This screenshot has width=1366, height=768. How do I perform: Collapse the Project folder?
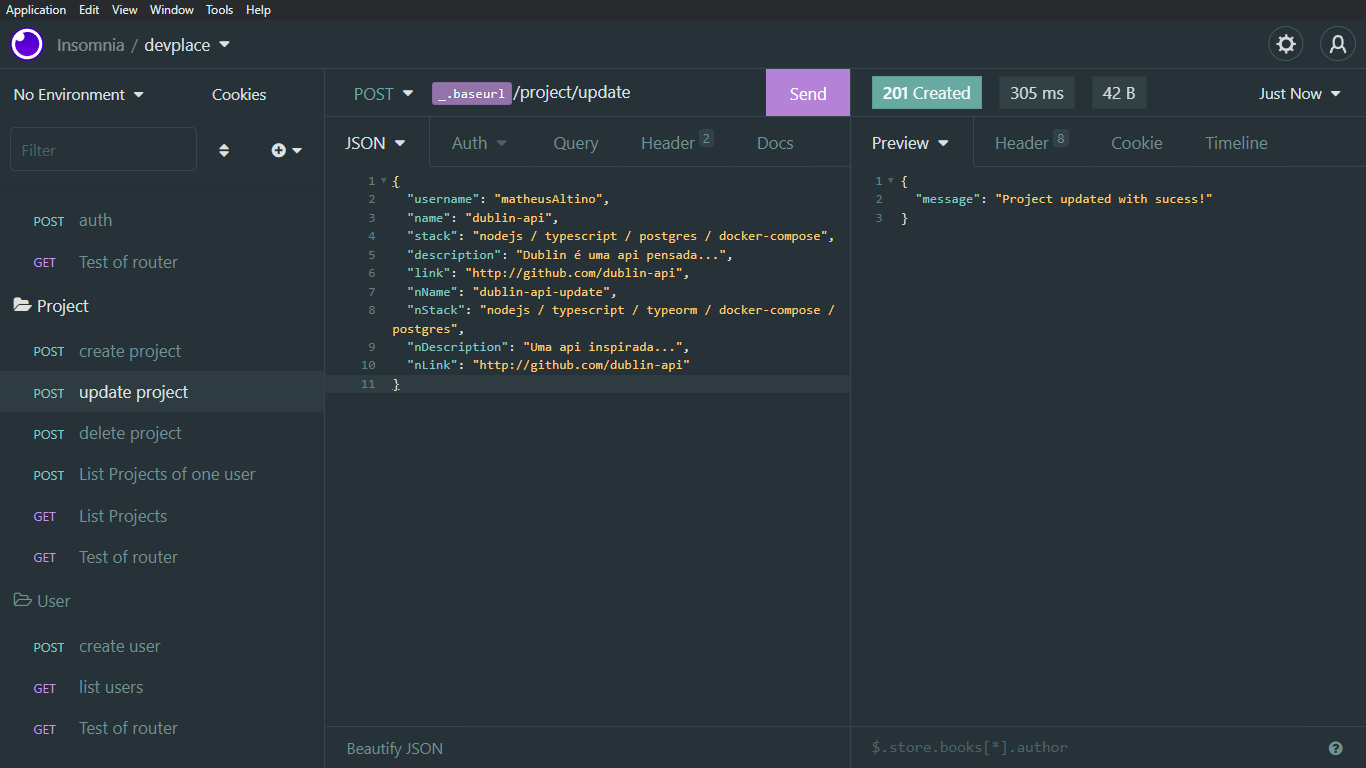click(51, 306)
